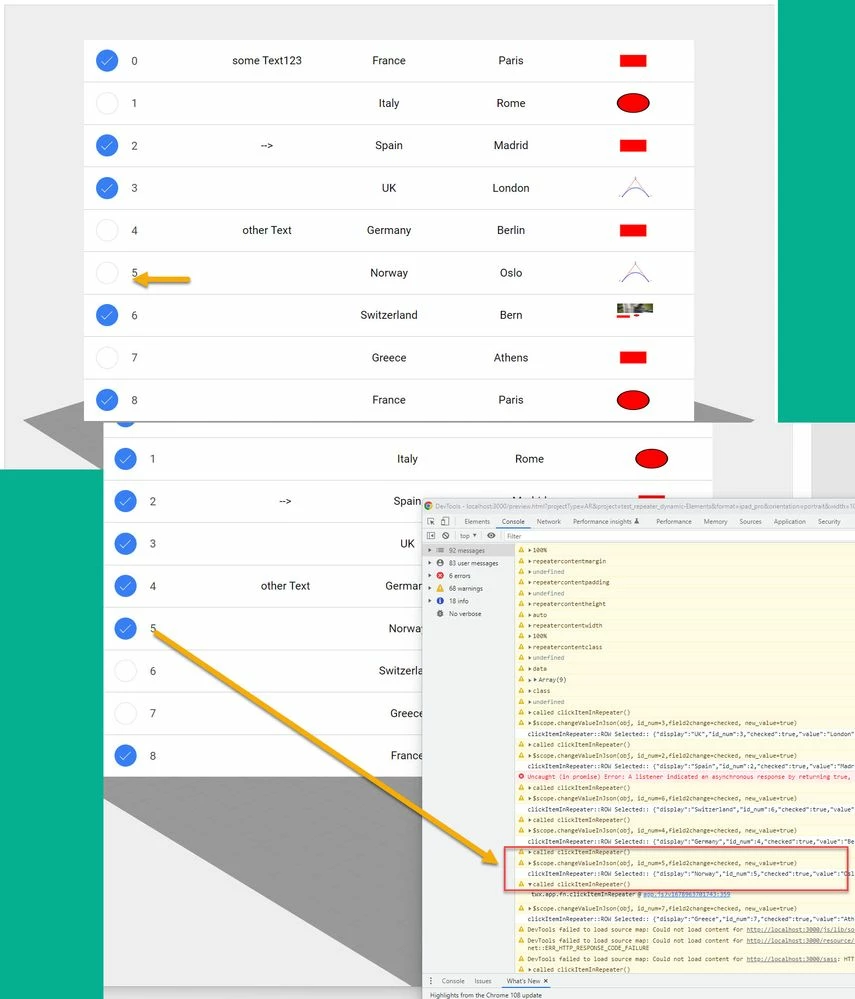Expand the 68 warnings group
The height and width of the screenshot is (999, 855).
[429, 588]
